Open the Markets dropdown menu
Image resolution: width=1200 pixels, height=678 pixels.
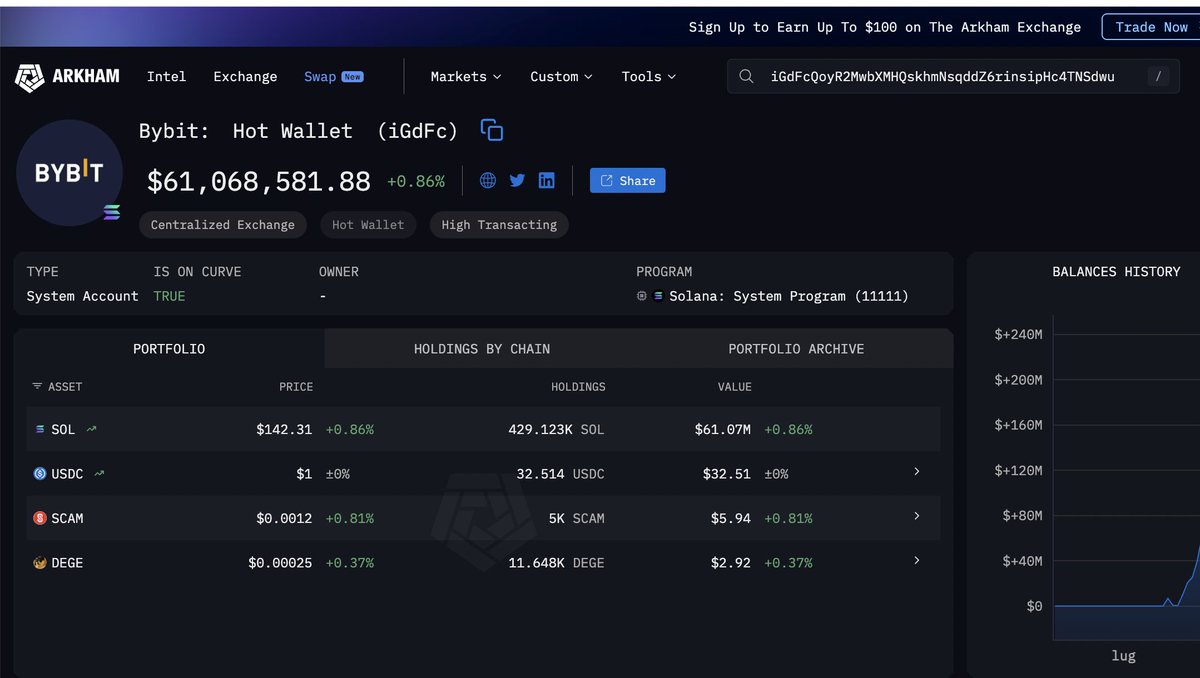(x=466, y=76)
